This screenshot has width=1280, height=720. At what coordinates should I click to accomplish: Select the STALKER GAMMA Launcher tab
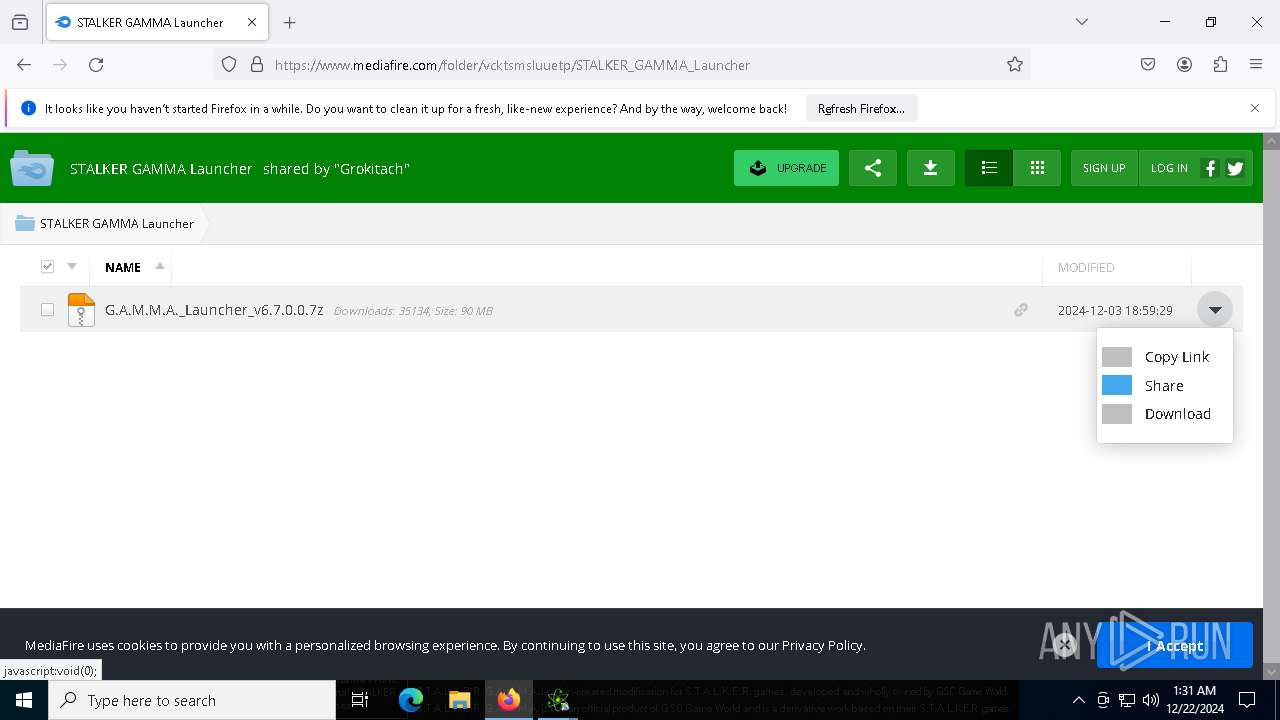(157, 22)
